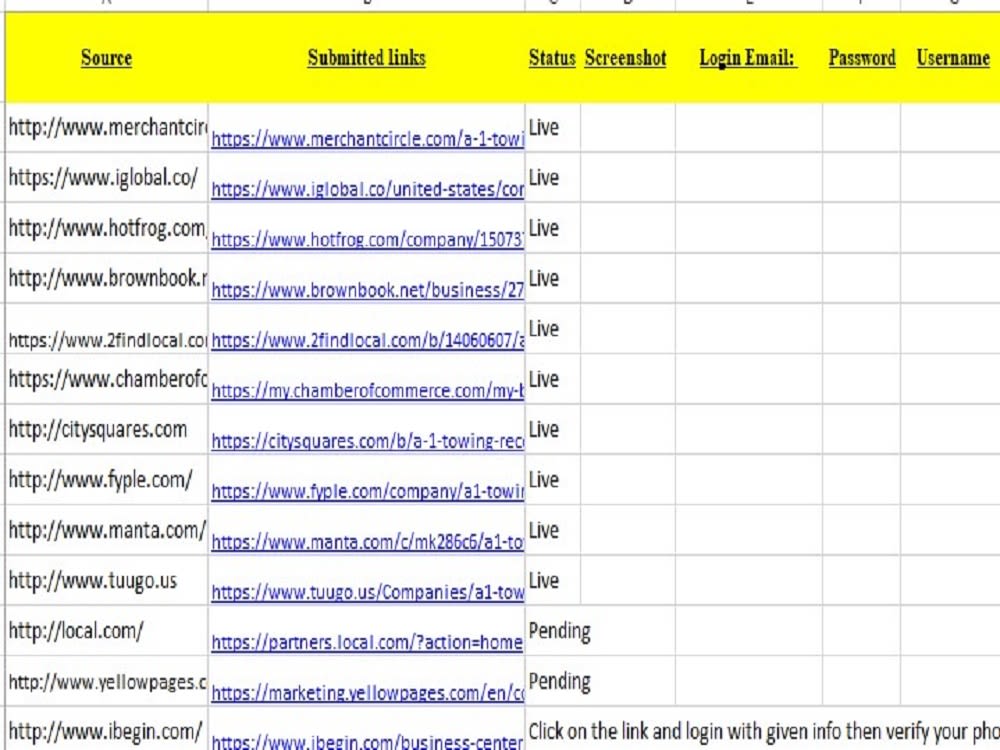
Task: Open the manta.com/c/mk286c6 submitted link
Action: point(367,542)
